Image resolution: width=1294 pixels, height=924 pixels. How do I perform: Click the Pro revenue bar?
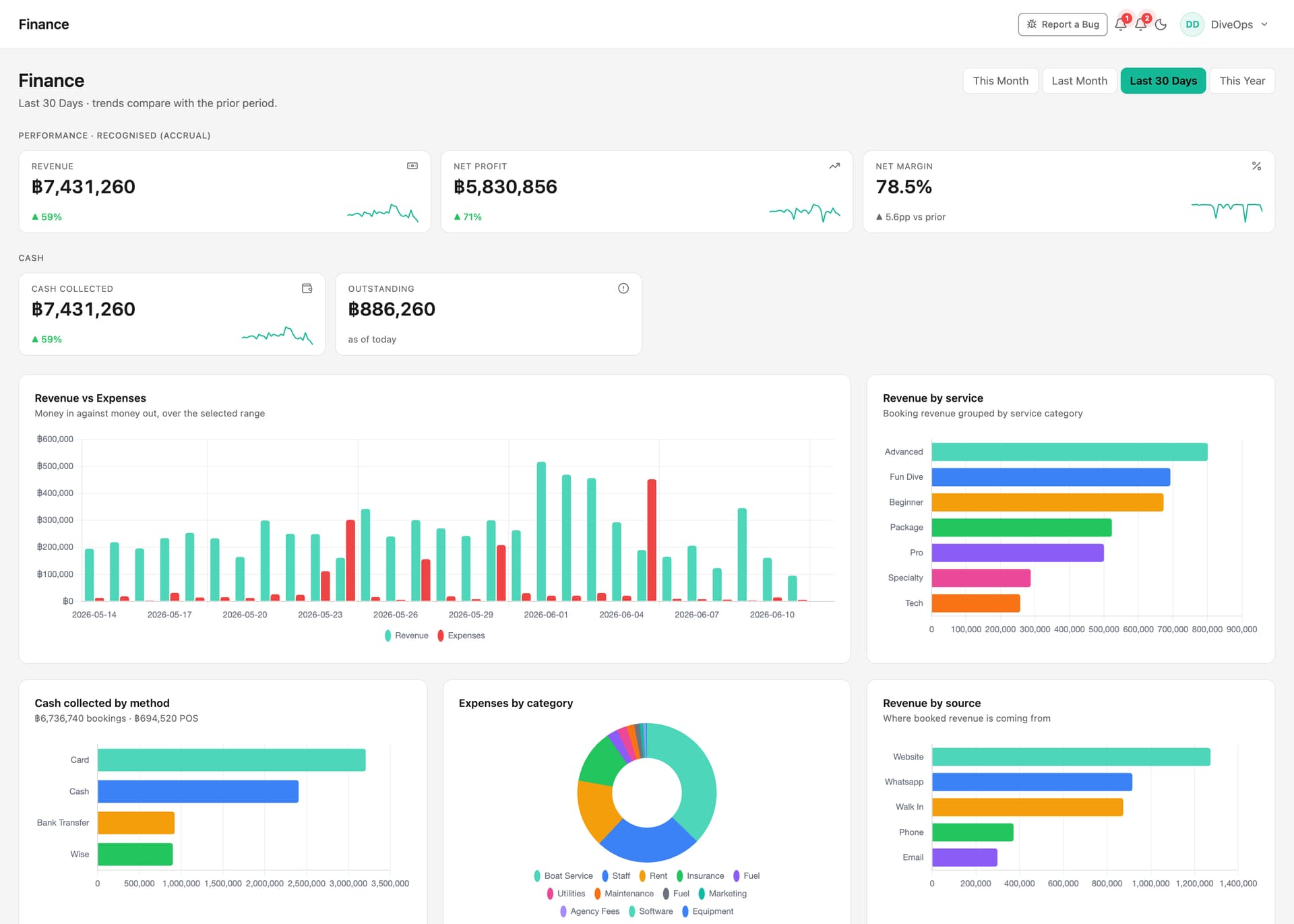pyautogui.click(x=1018, y=553)
